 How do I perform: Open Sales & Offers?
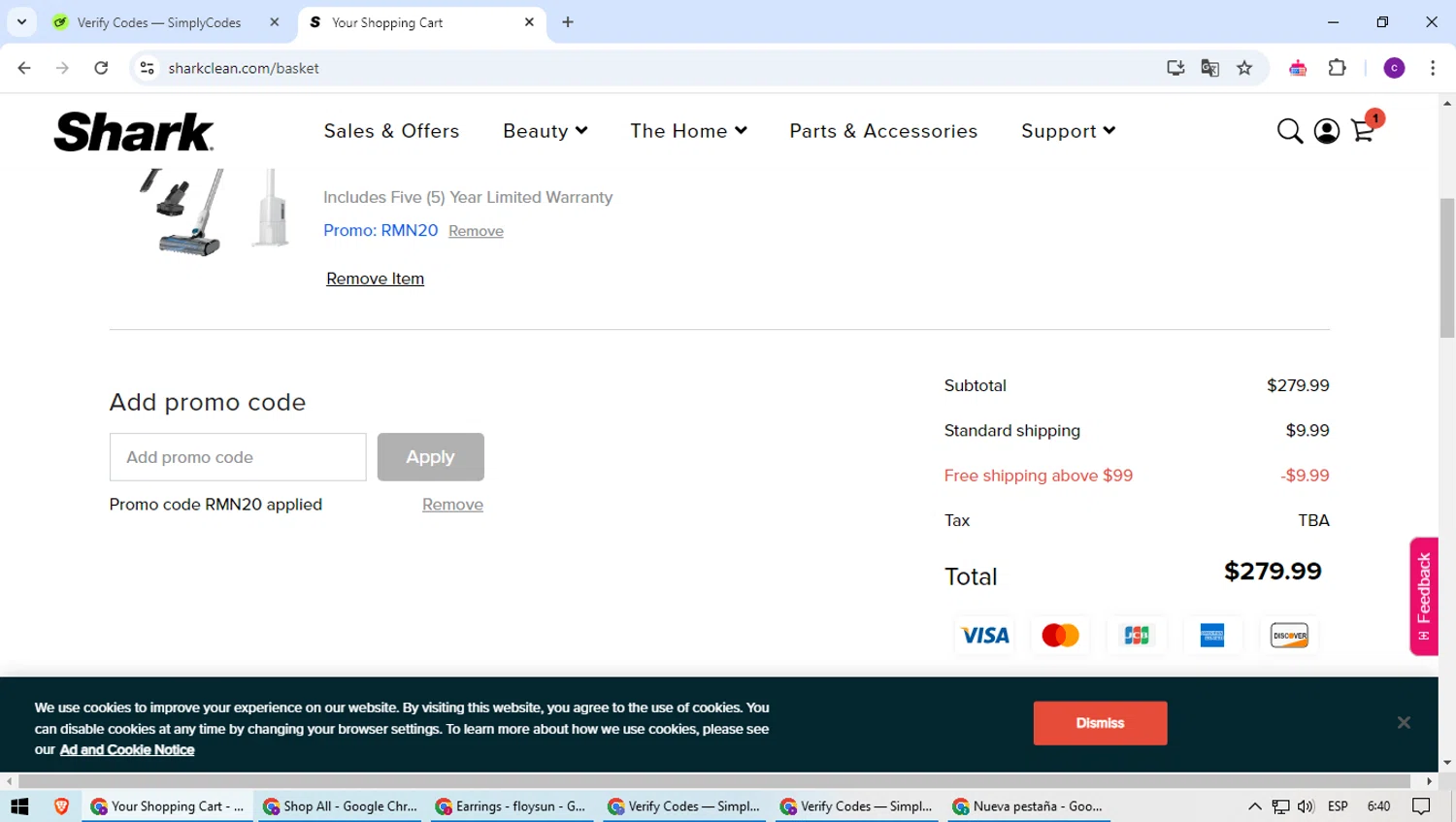[x=391, y=131]
